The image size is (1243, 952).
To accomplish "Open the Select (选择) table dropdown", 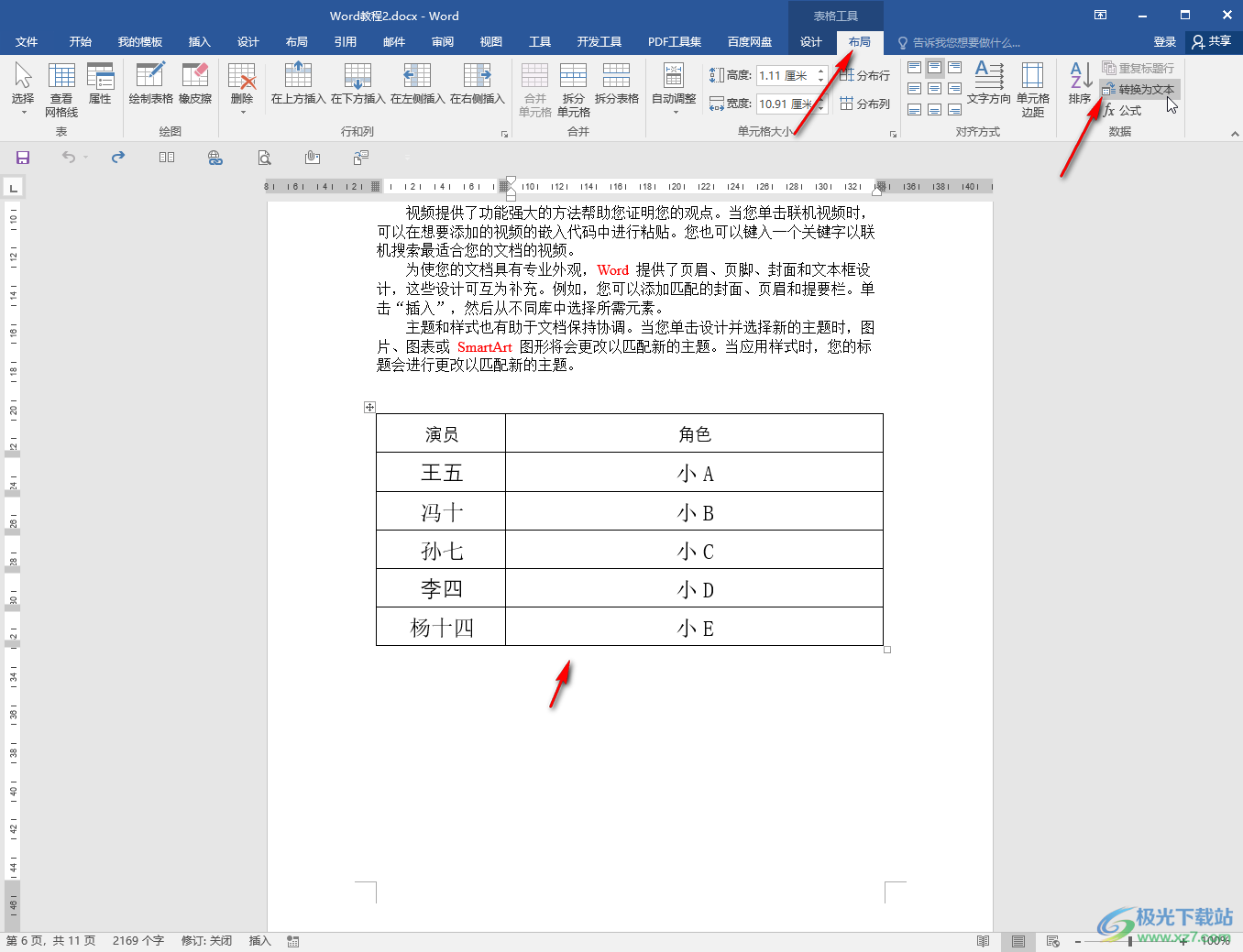I will tap(23, 89).
